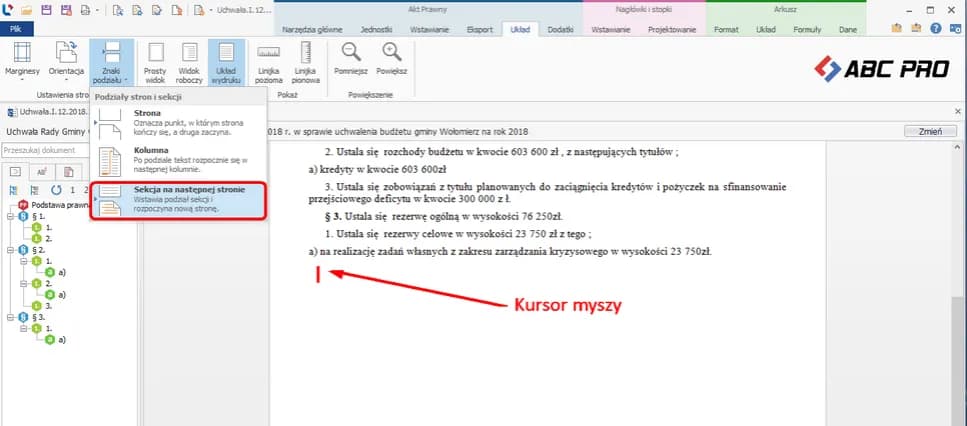The height and width of the screenshot is (426, 967).
Task: Open the dropdown arrow next to print icon
Action: point(97,10)
